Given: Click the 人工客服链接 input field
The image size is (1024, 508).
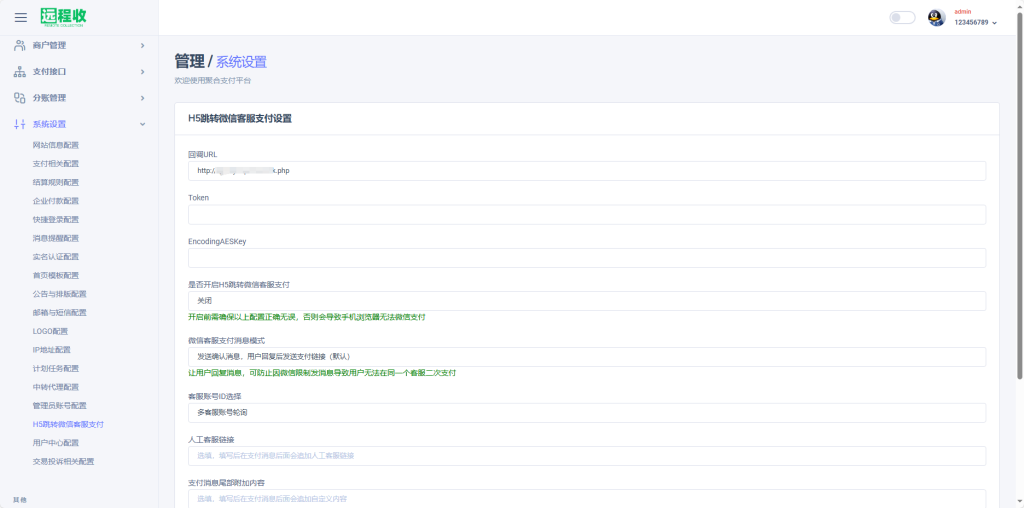Looking at the screenshot, I should pyautogui.click(x=586, y=456).
